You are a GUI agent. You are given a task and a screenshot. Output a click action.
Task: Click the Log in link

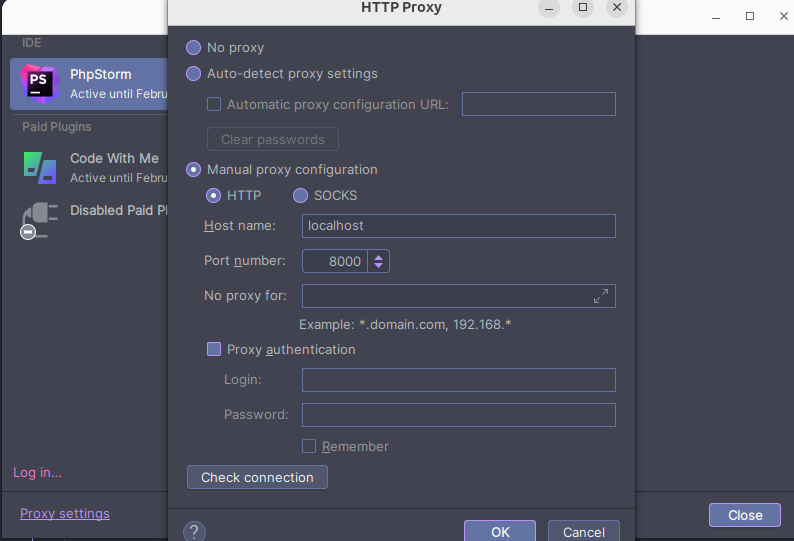[x=37, y=472]
